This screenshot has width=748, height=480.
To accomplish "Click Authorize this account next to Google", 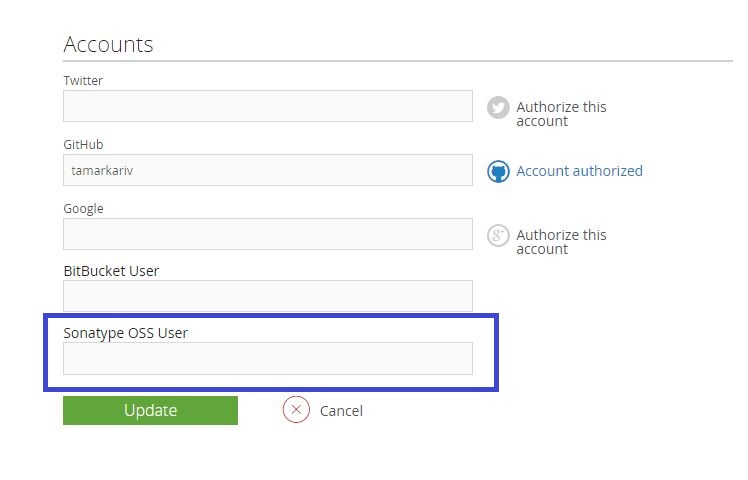I will pos(560,241).
